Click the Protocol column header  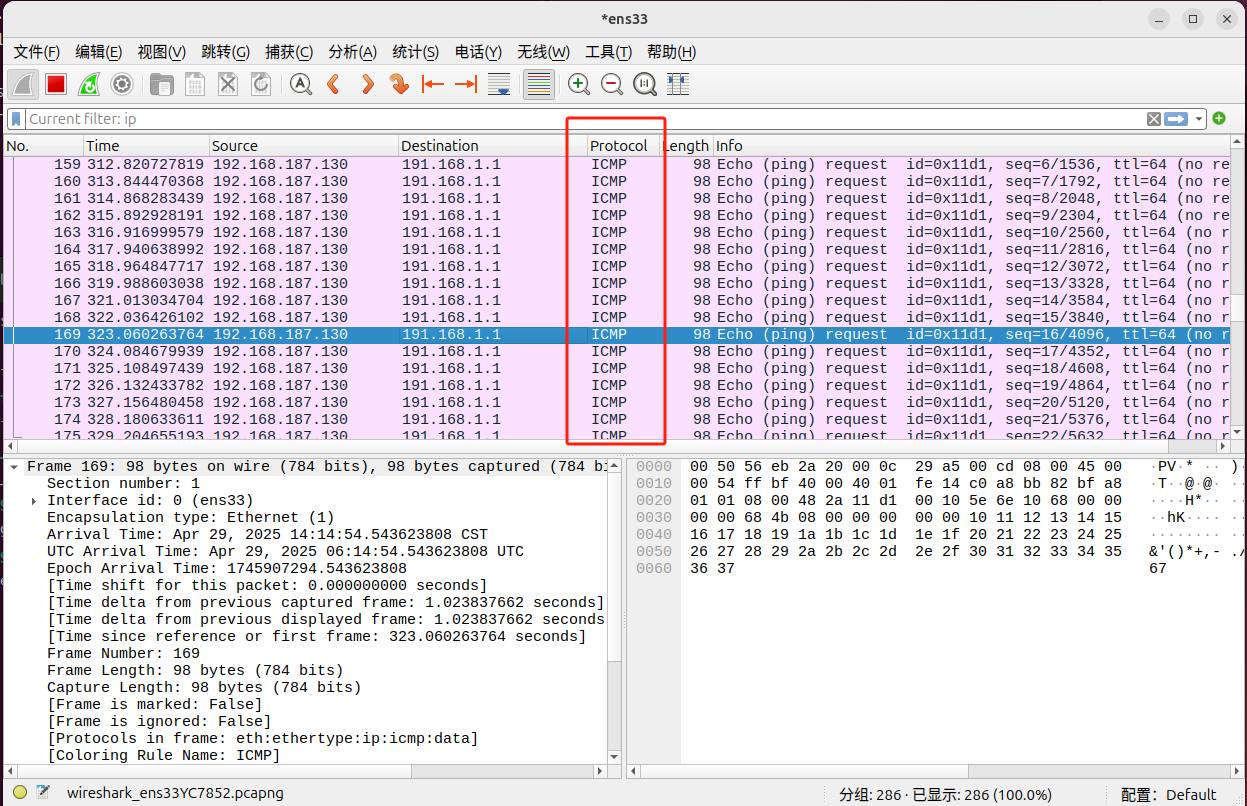619,146
